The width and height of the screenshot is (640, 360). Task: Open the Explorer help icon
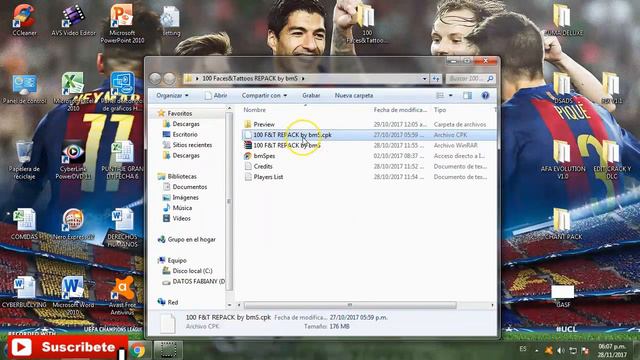485,96
